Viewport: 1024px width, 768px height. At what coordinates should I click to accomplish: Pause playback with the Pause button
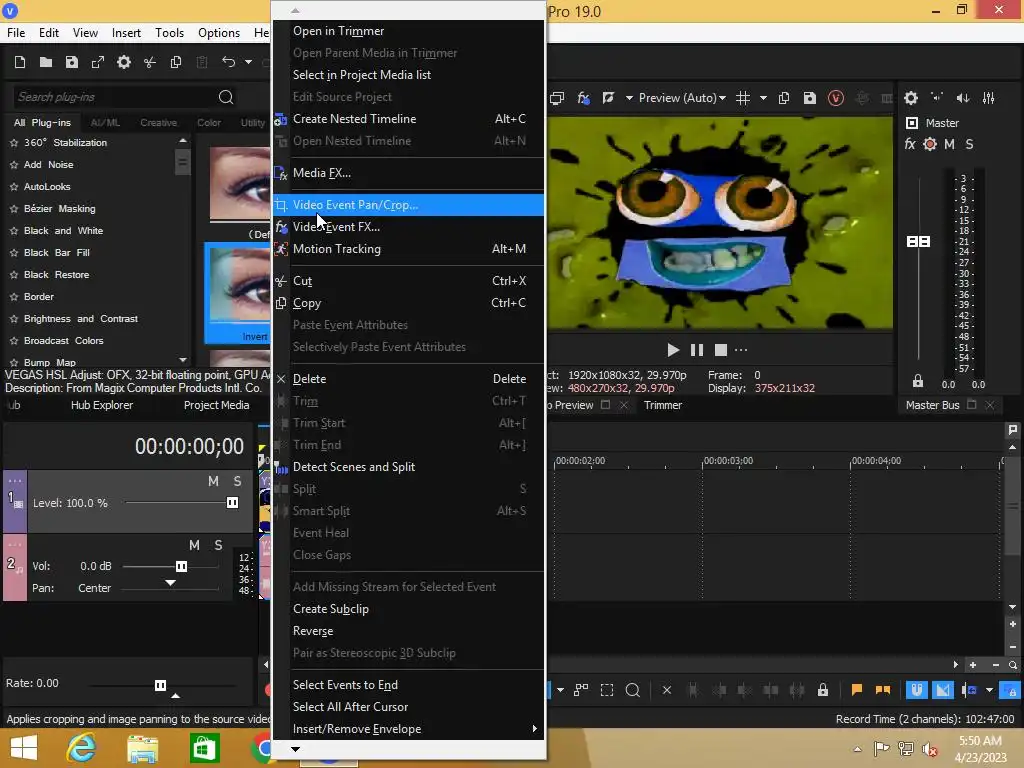pos(697,350)
